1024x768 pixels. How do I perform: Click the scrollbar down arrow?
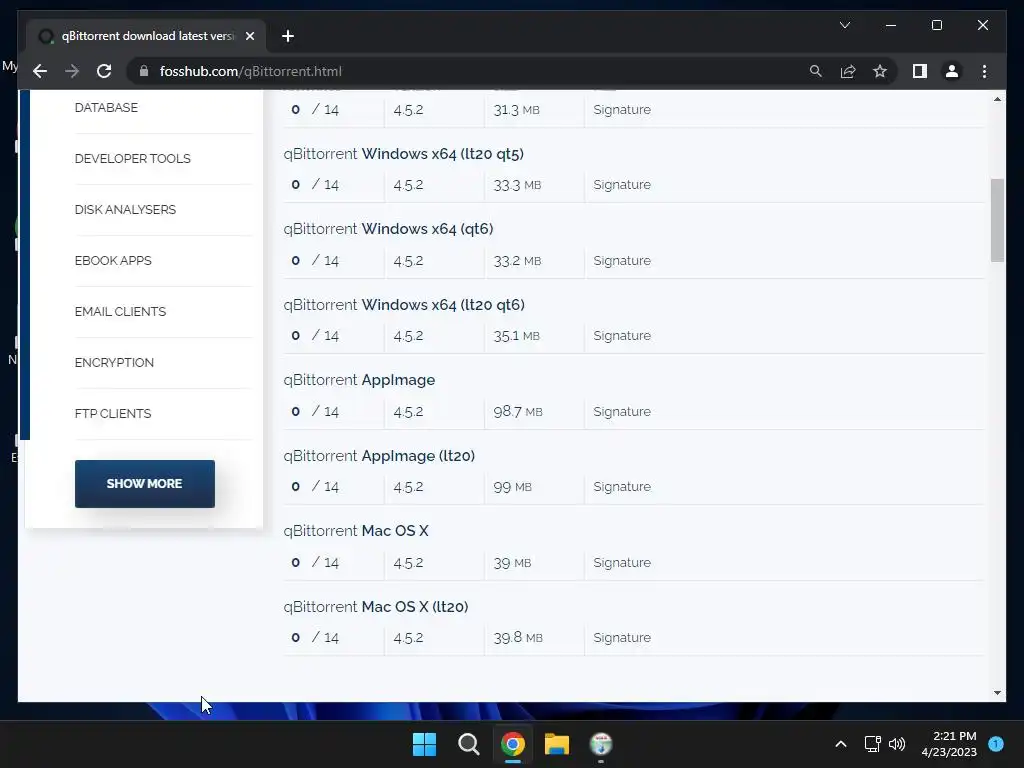point(997,693)
